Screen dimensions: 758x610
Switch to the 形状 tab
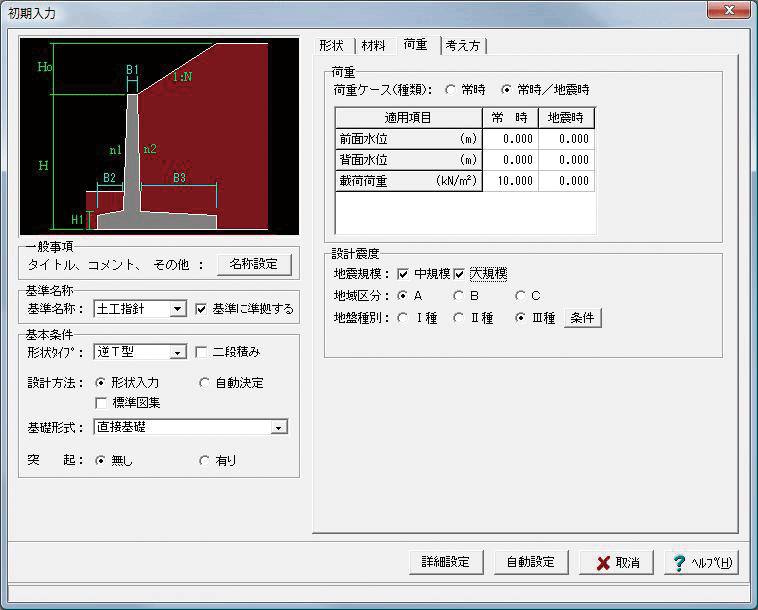tap(332, 46)
